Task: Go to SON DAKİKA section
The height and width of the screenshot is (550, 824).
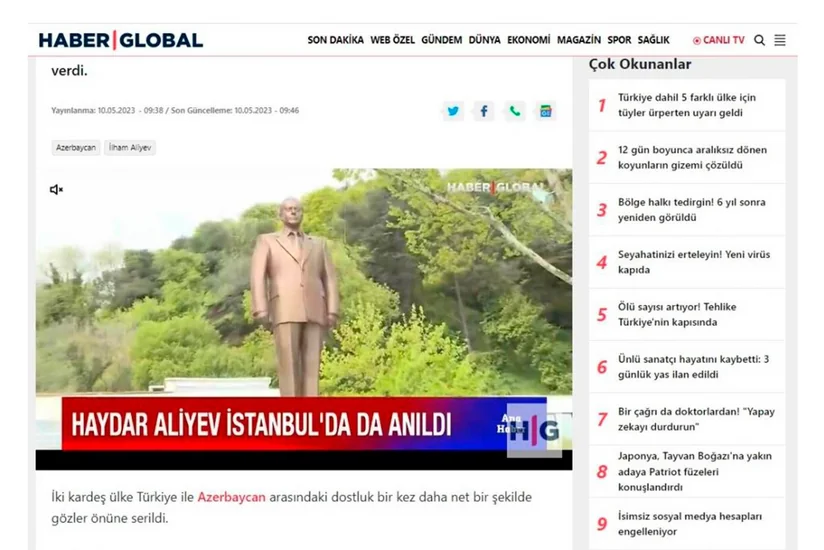Action: click(x=335, y=40)
